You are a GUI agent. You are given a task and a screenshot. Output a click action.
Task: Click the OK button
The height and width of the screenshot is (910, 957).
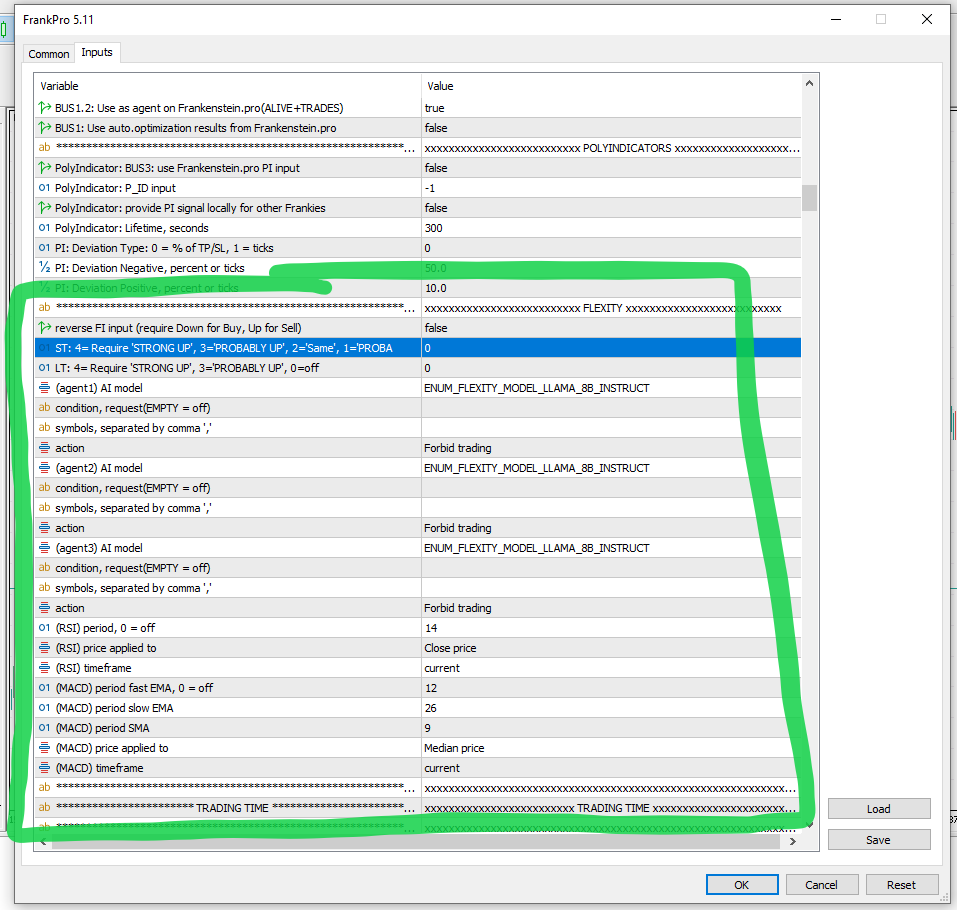coord(742,885)
